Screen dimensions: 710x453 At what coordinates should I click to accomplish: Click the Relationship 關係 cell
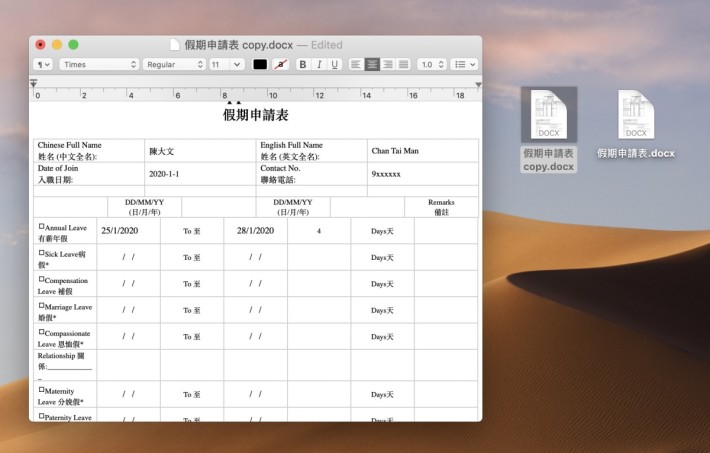pos(65,365)
